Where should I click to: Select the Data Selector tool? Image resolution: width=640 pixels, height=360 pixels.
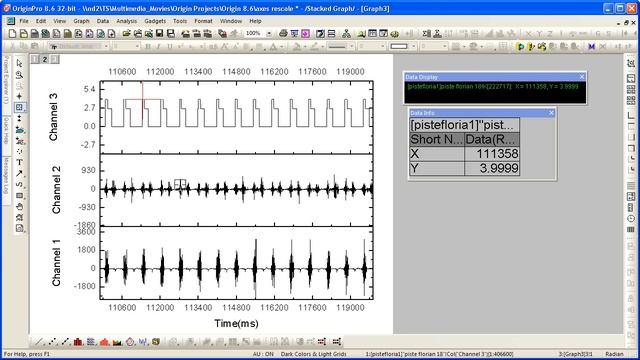[19, 118]
